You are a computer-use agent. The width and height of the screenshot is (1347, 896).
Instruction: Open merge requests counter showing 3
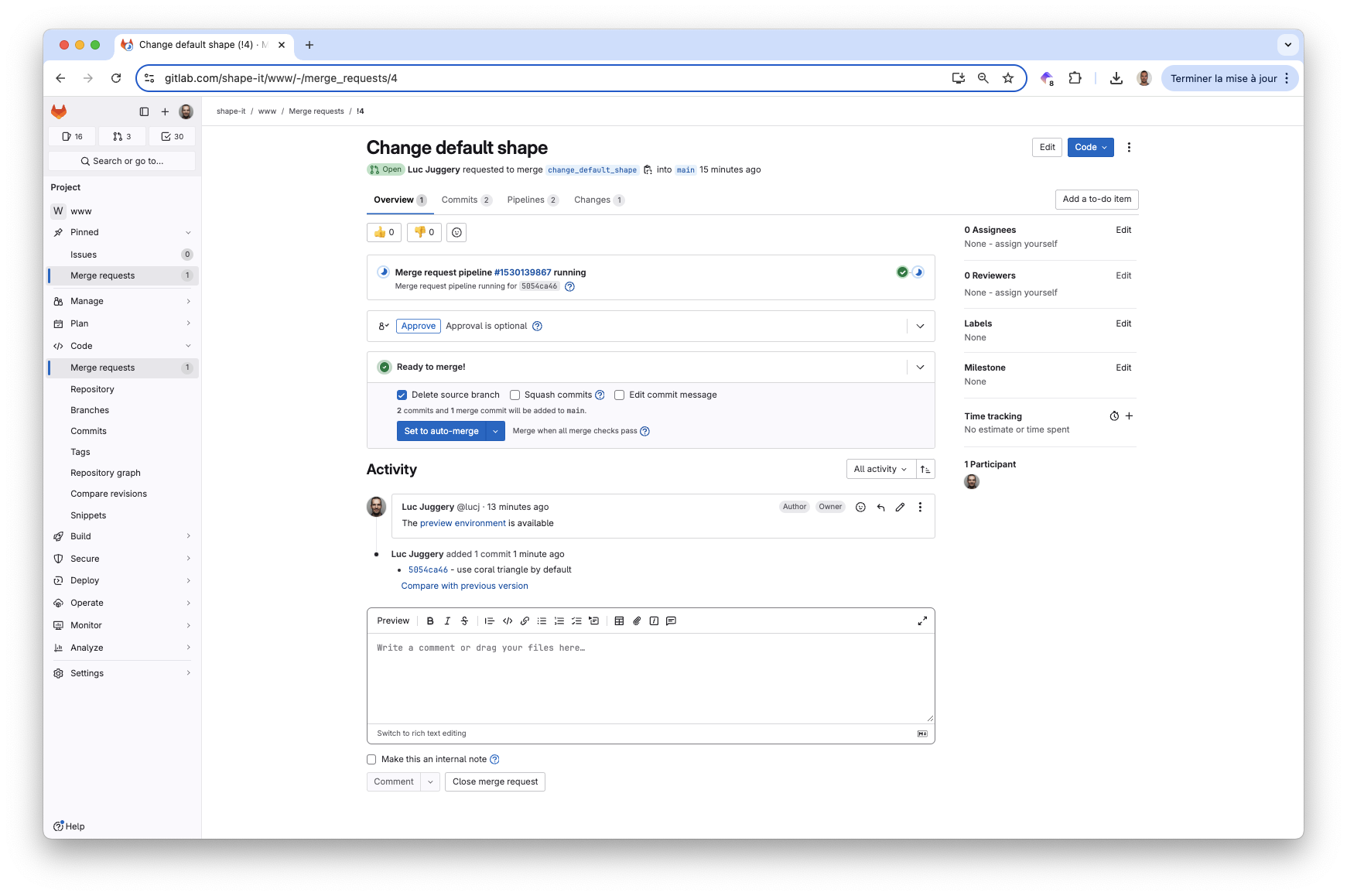click(122, 136)
